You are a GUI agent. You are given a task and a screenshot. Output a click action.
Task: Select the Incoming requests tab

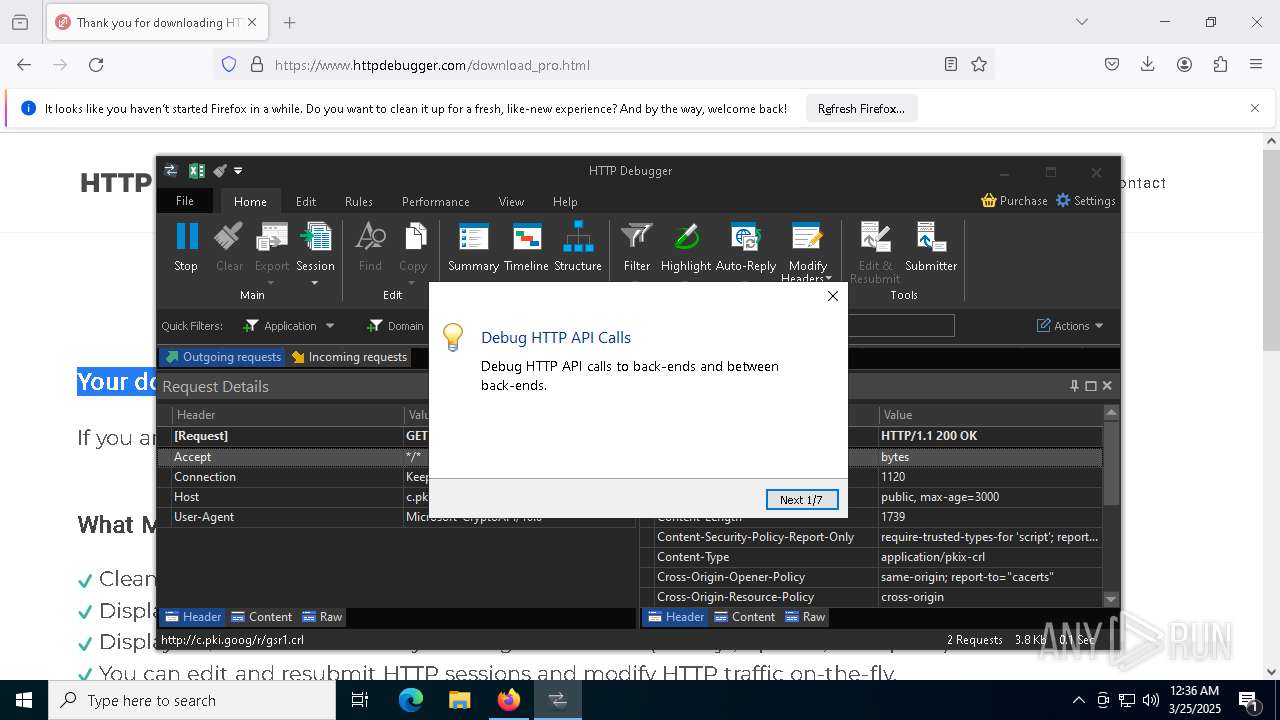(x=349, y=357)
